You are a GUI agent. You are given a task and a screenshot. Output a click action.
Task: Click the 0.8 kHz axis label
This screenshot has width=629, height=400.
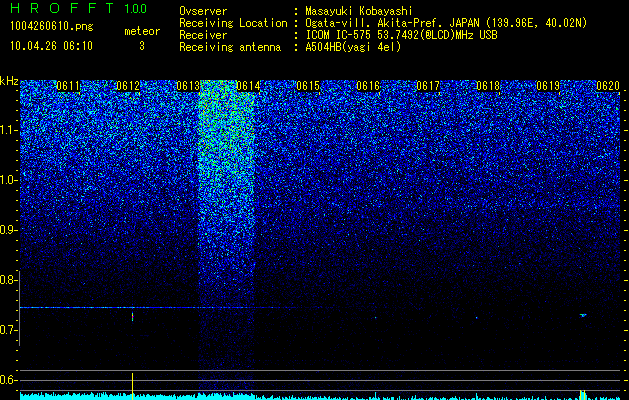8,280
